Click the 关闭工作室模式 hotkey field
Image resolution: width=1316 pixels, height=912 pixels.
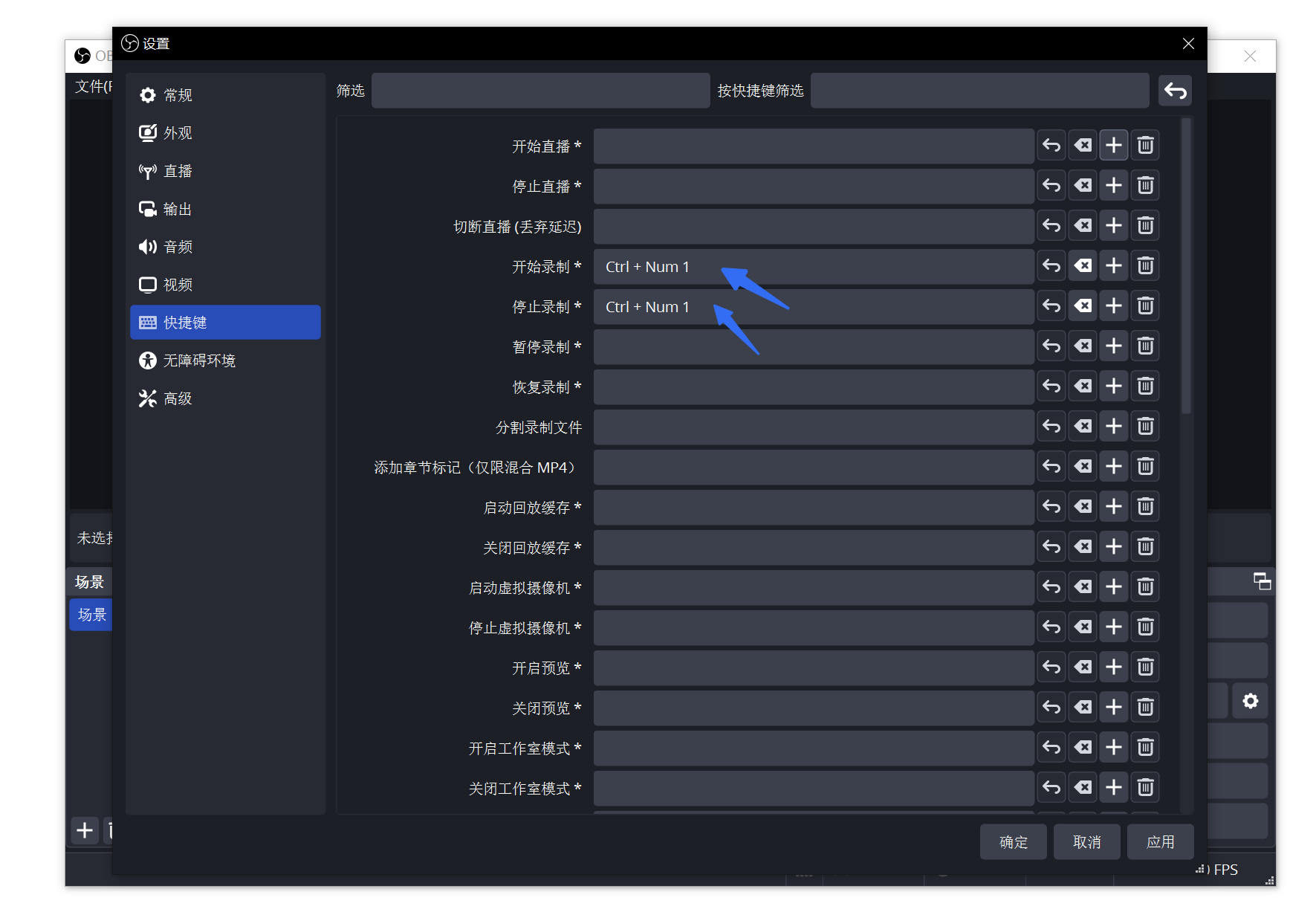click(814, 788)
